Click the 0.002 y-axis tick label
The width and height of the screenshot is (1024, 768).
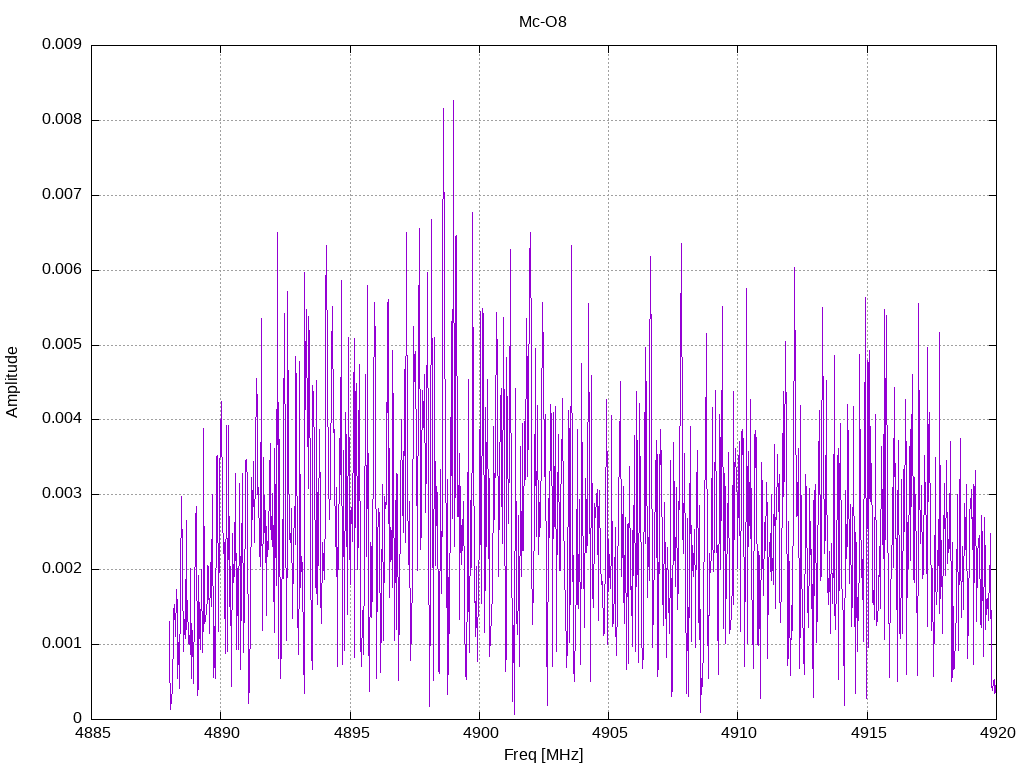click(62, 569)
